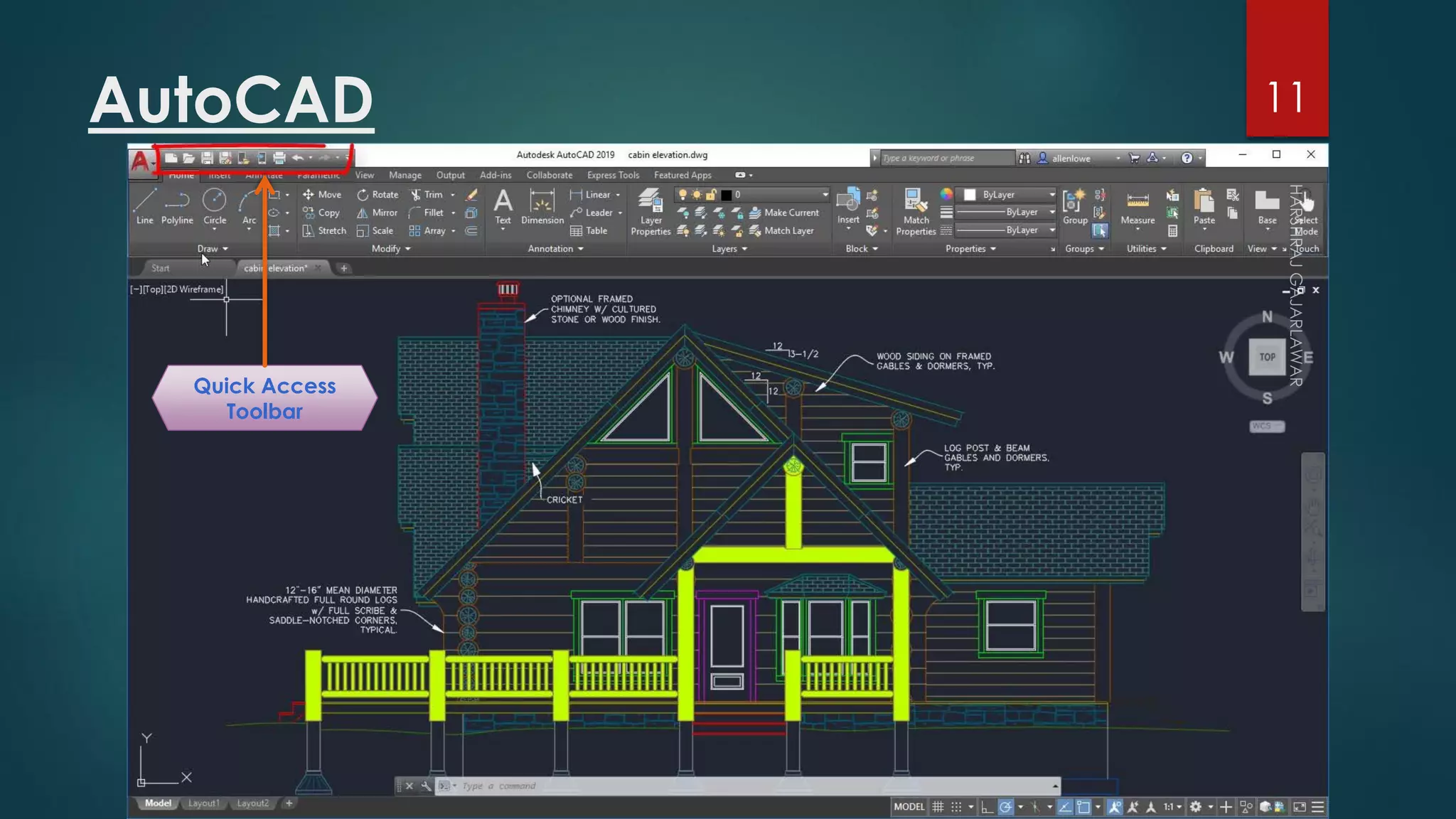1456x819 pixels.
Task: Toggle MODEL space button in status bar
Action: 909,807
